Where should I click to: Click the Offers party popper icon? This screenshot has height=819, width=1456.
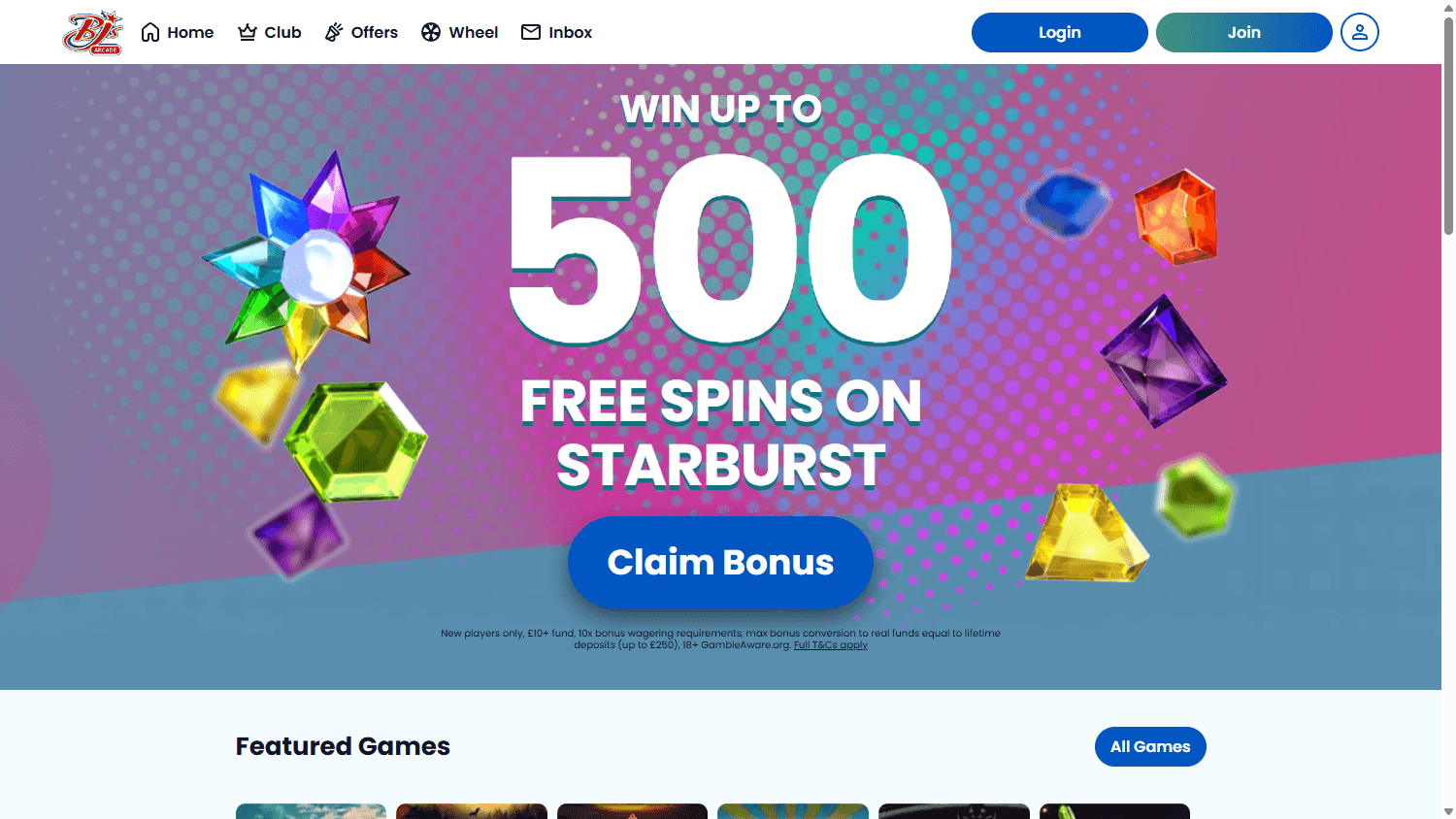[x=334, y=32]
